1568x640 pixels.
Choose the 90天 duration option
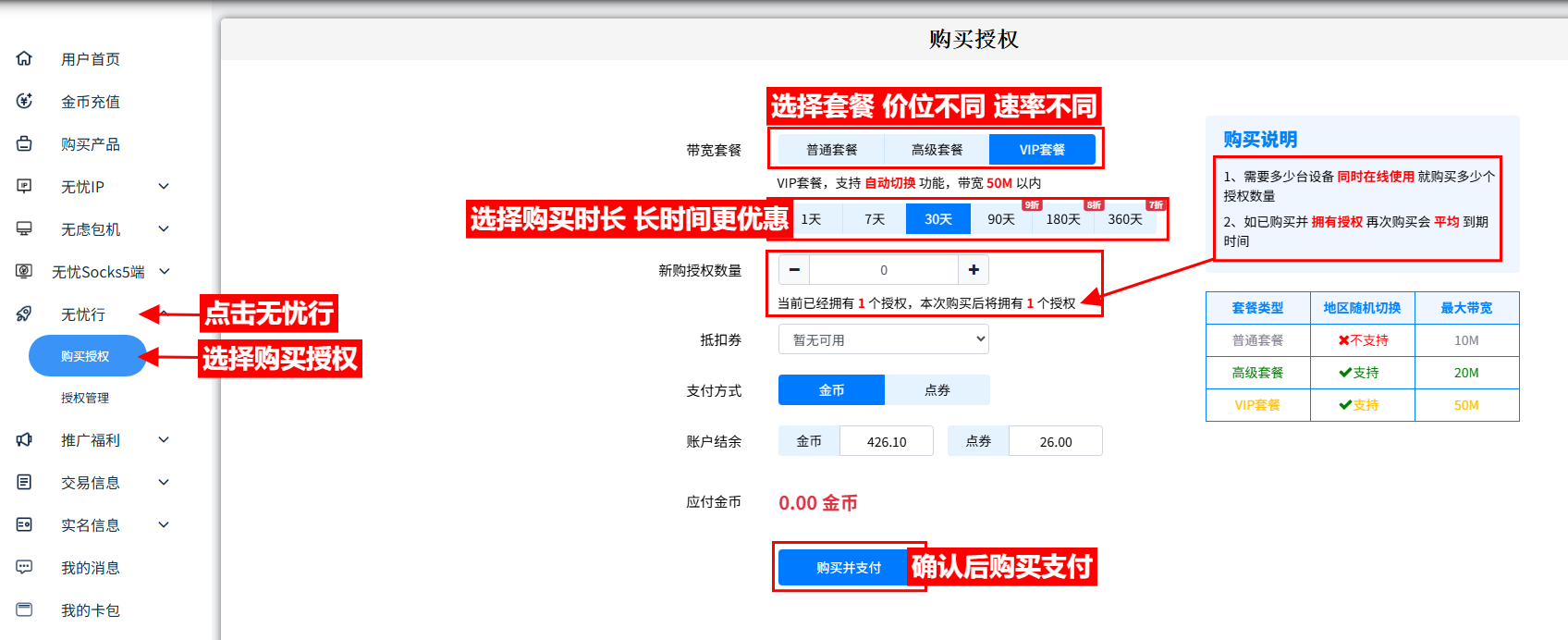[1001, 219]
